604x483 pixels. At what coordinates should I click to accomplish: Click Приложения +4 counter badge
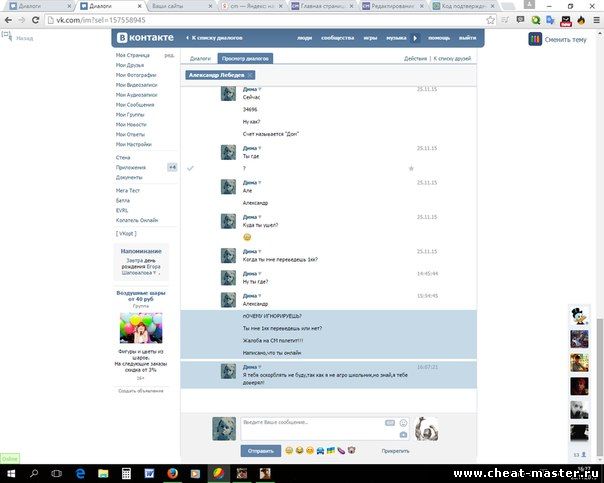[172, 167]
